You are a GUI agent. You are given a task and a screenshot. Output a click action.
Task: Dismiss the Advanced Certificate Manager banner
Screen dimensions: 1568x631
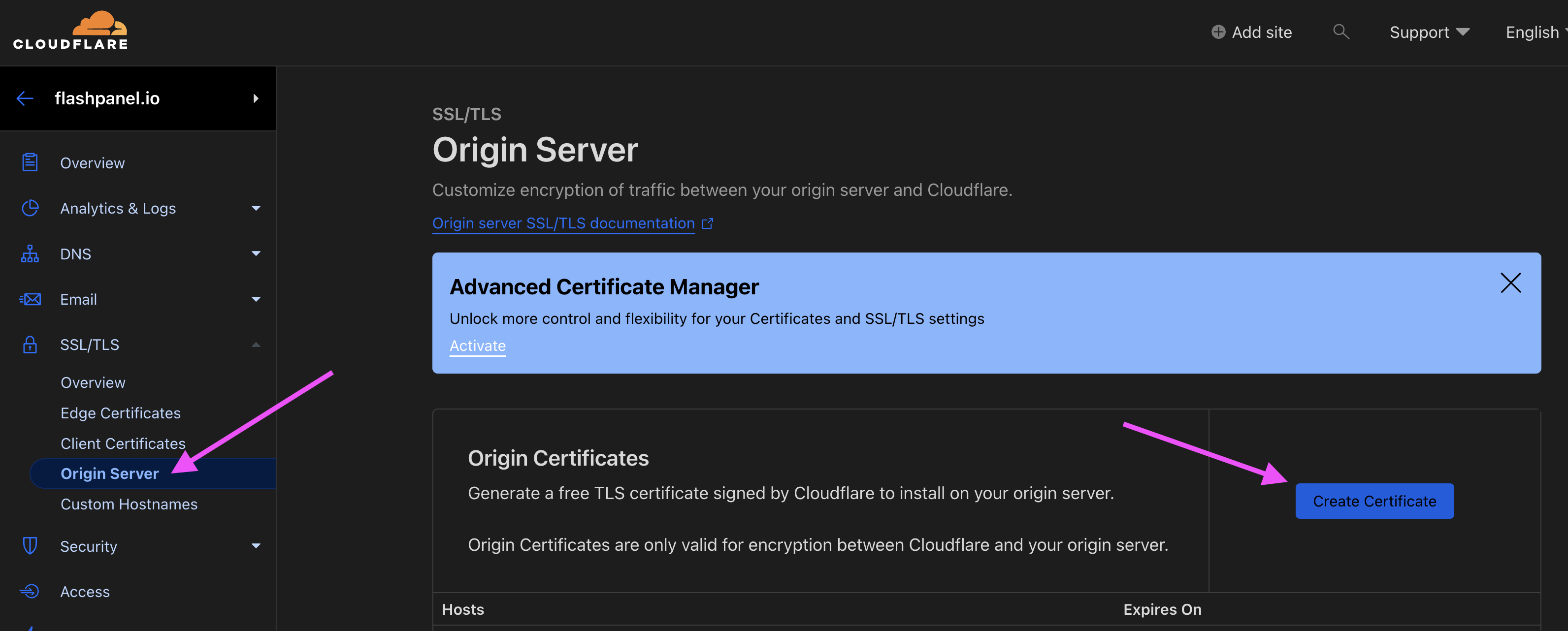[1511, 283]
